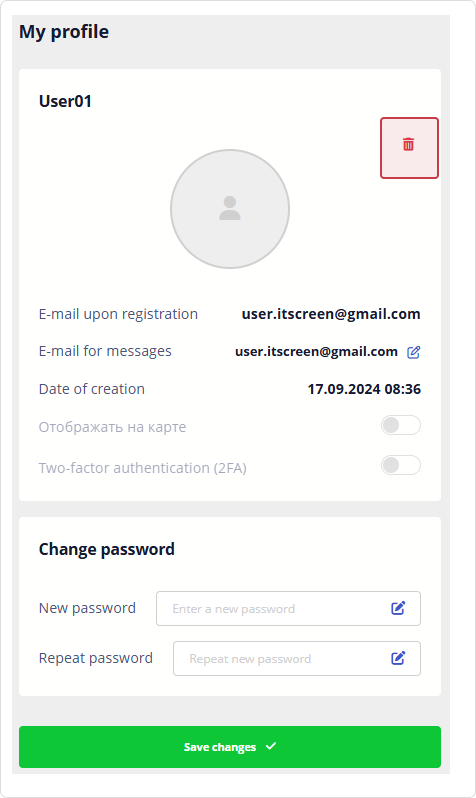The width and height of the screenshot is (476, 798).
Task: Click the avatar placeholder person icon
Action: (x=230, y=208)
